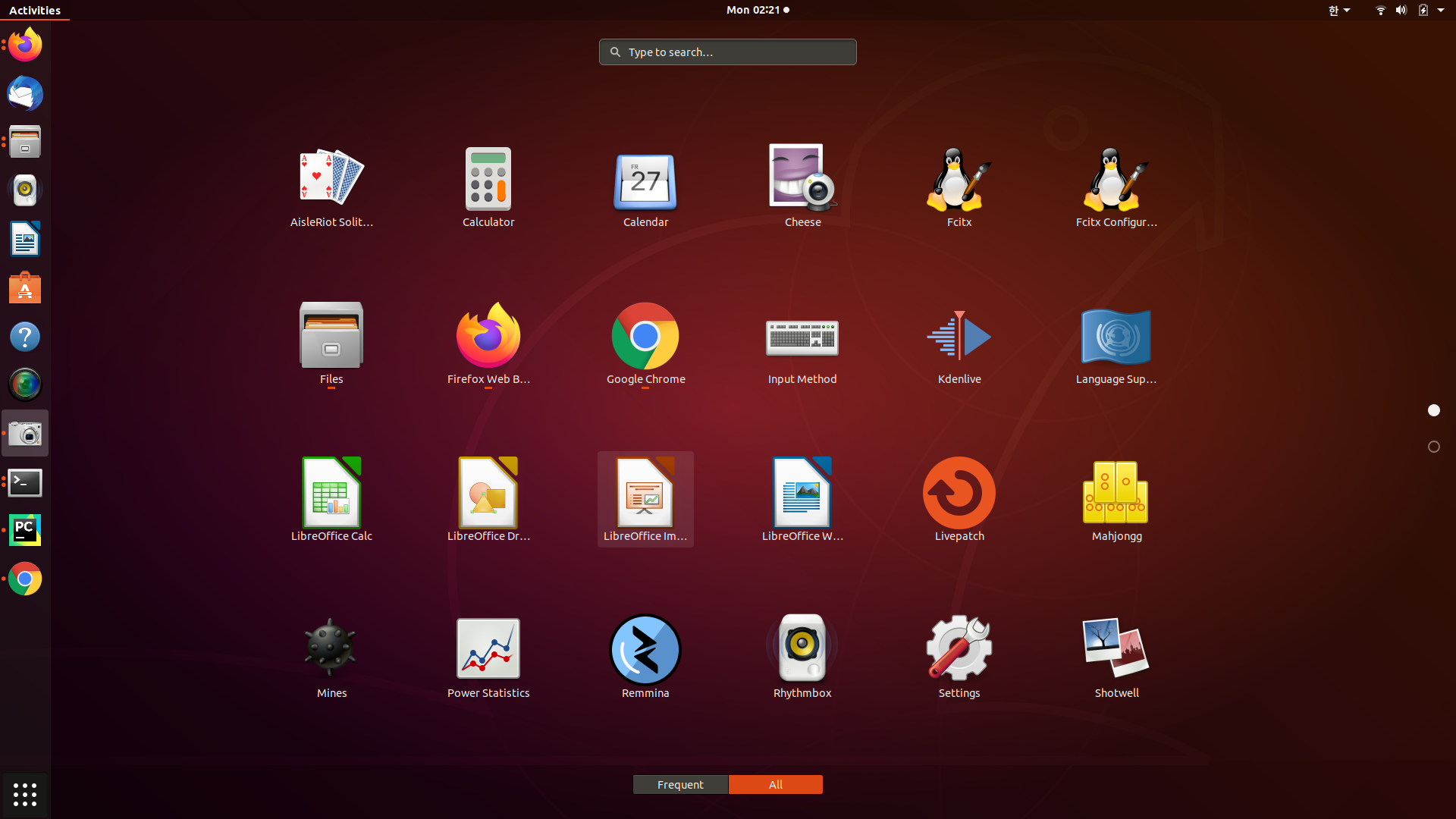The image size is (1456, 819).
Task: Switch to the Frequent tab
Action: point(680,784)
